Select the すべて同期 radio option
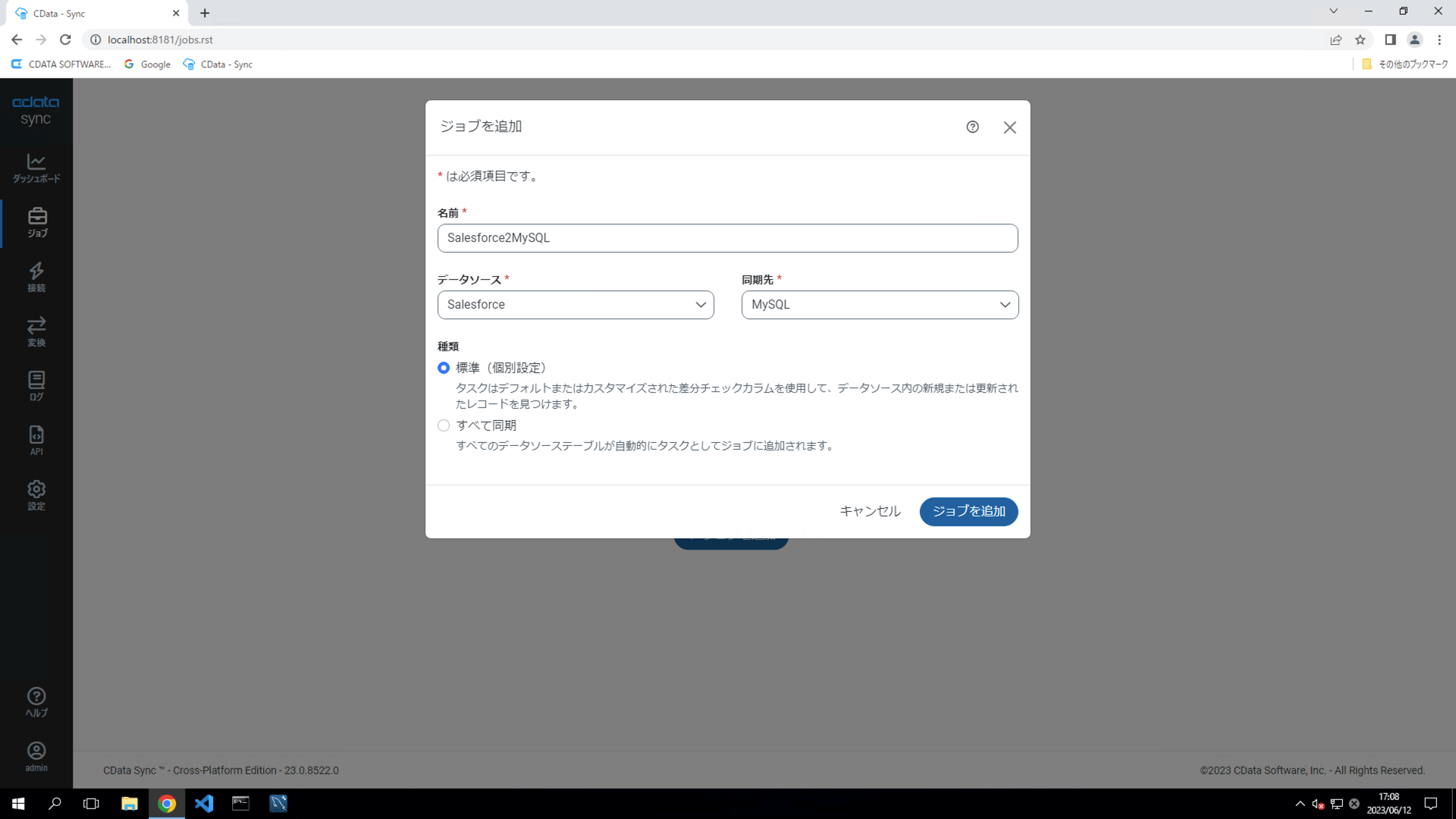 (x=444, y=425)
